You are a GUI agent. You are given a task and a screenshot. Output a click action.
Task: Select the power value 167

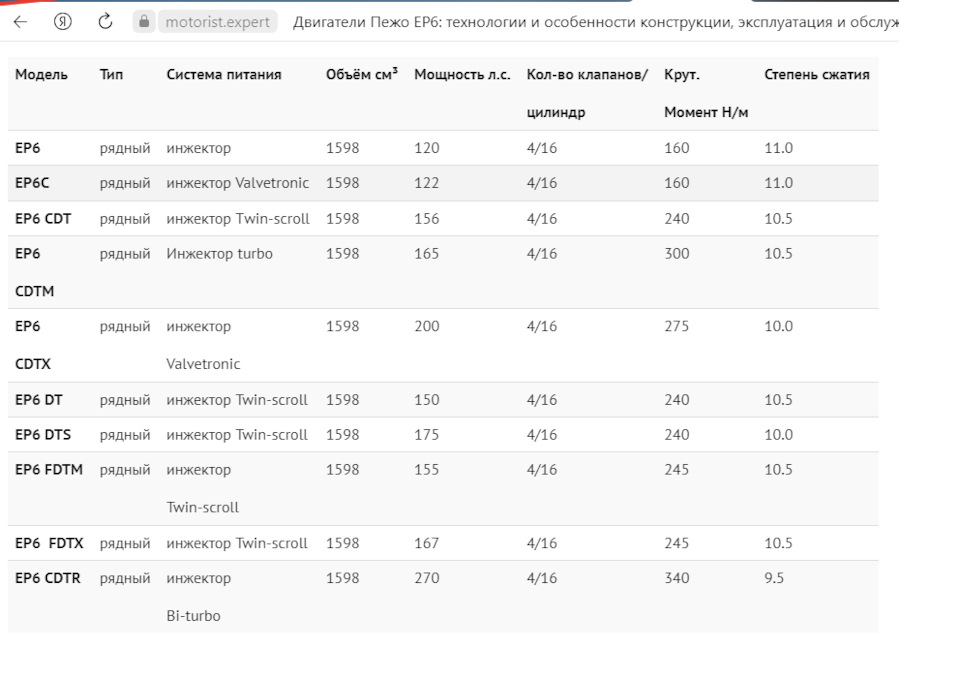coord(427,543)
